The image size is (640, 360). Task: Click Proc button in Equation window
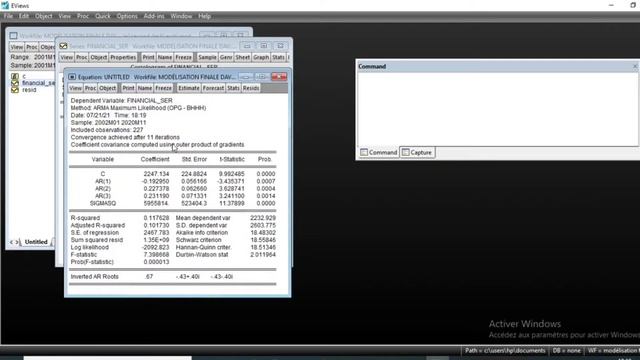90,88
